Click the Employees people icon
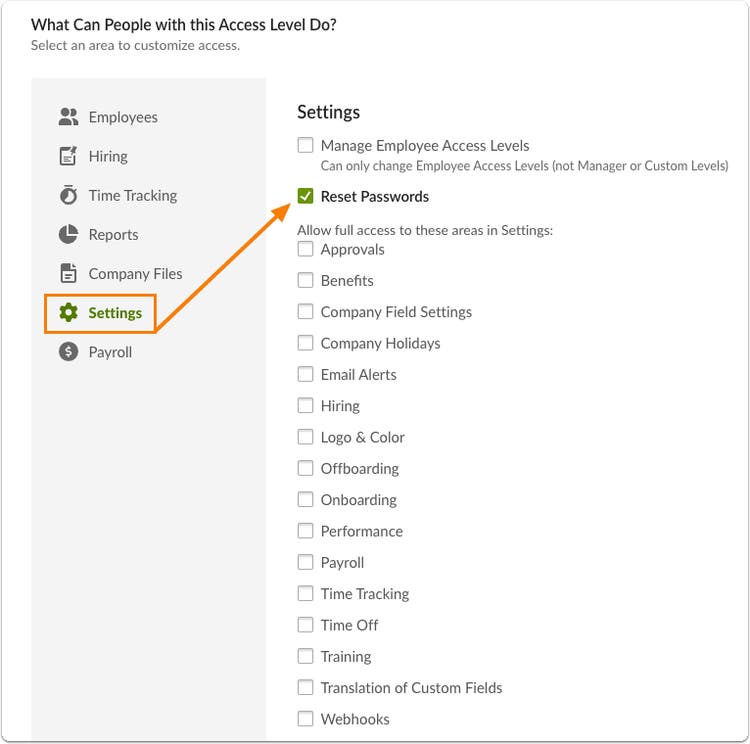This screenshot has width=750, height=744. tap(68, 117)
